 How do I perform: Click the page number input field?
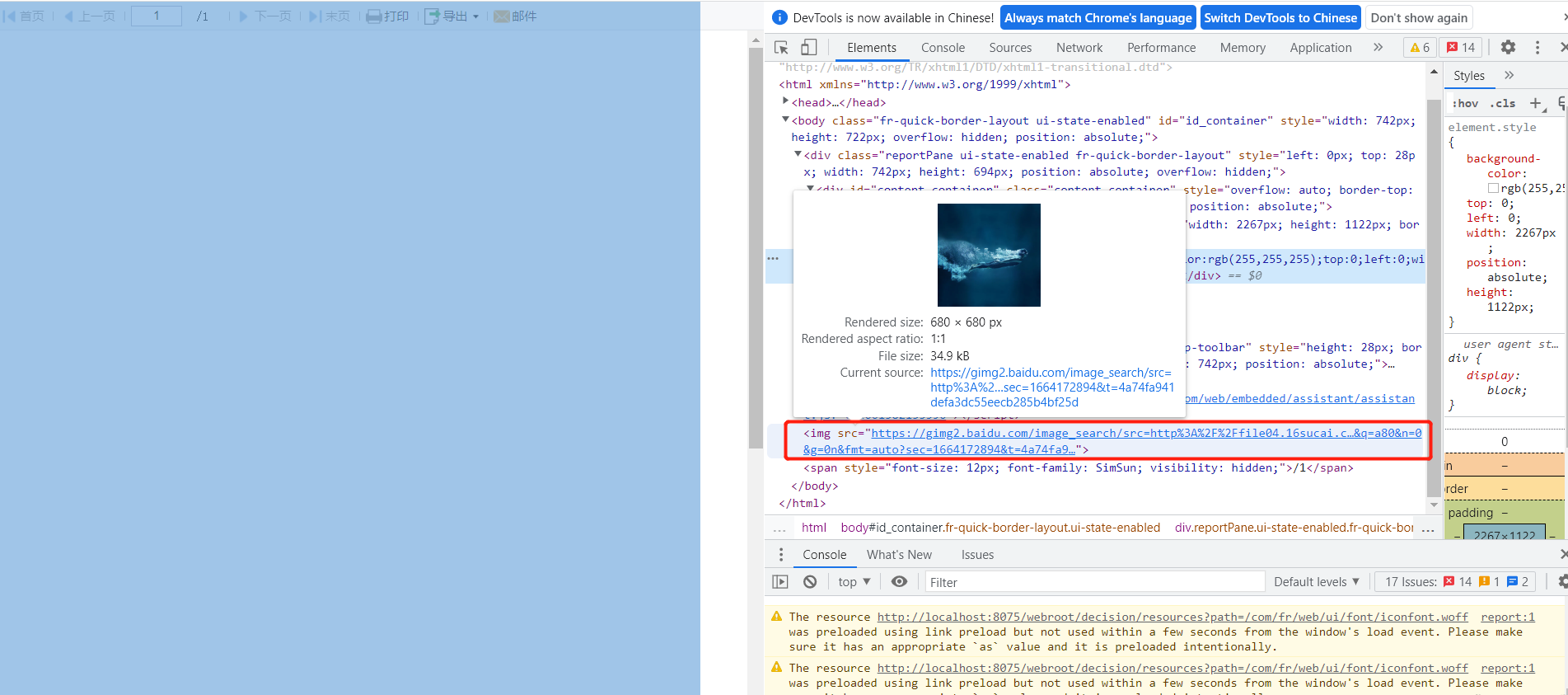(x=157, y=16)
